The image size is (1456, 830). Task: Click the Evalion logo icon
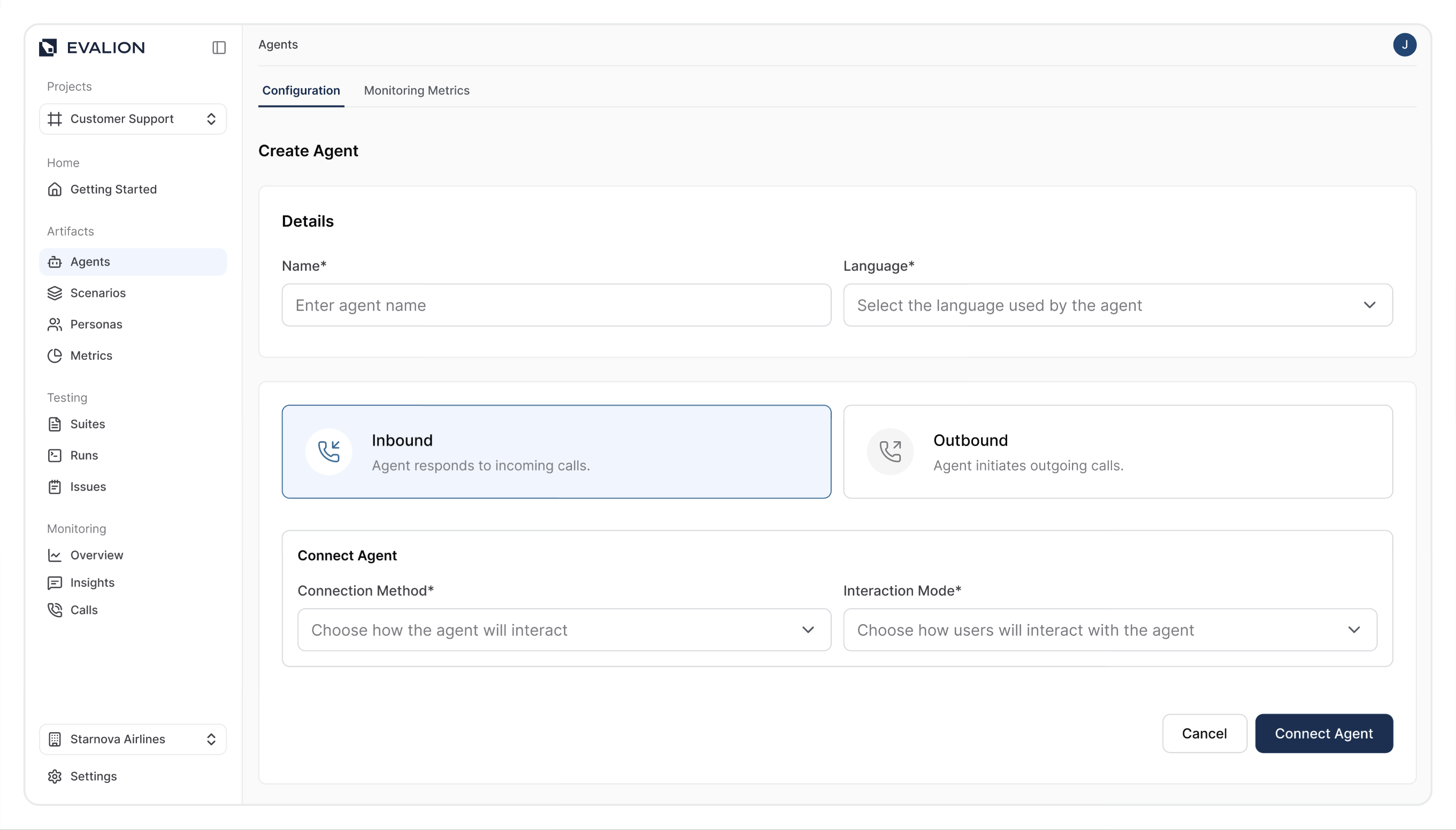pos(48,47)
